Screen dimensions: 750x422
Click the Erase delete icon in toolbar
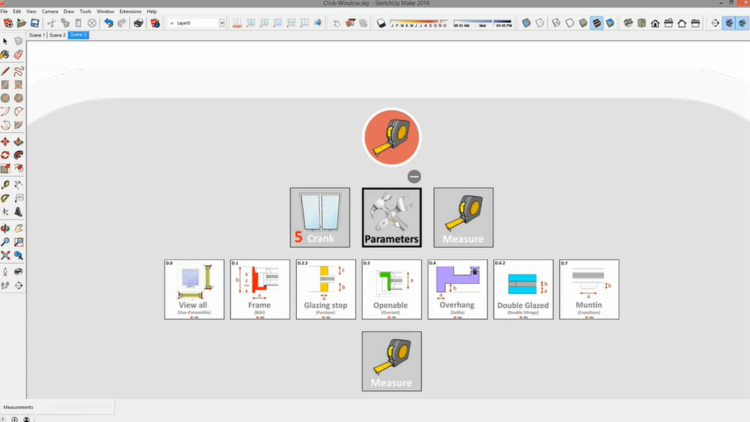click(x=92, y=23)
